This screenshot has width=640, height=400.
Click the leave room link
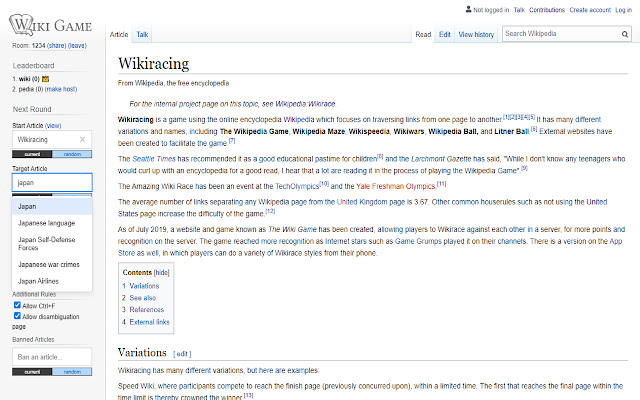pos(77,46)
